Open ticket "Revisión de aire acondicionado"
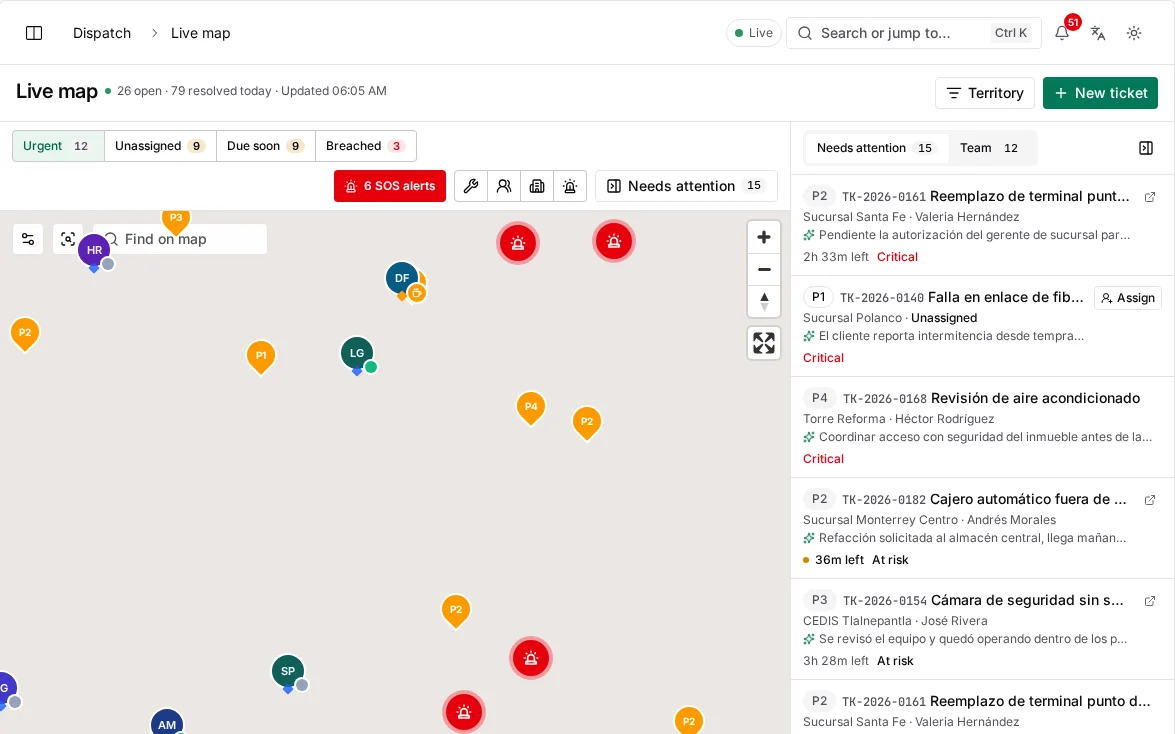The image size is (1175, 734). 1035,398
